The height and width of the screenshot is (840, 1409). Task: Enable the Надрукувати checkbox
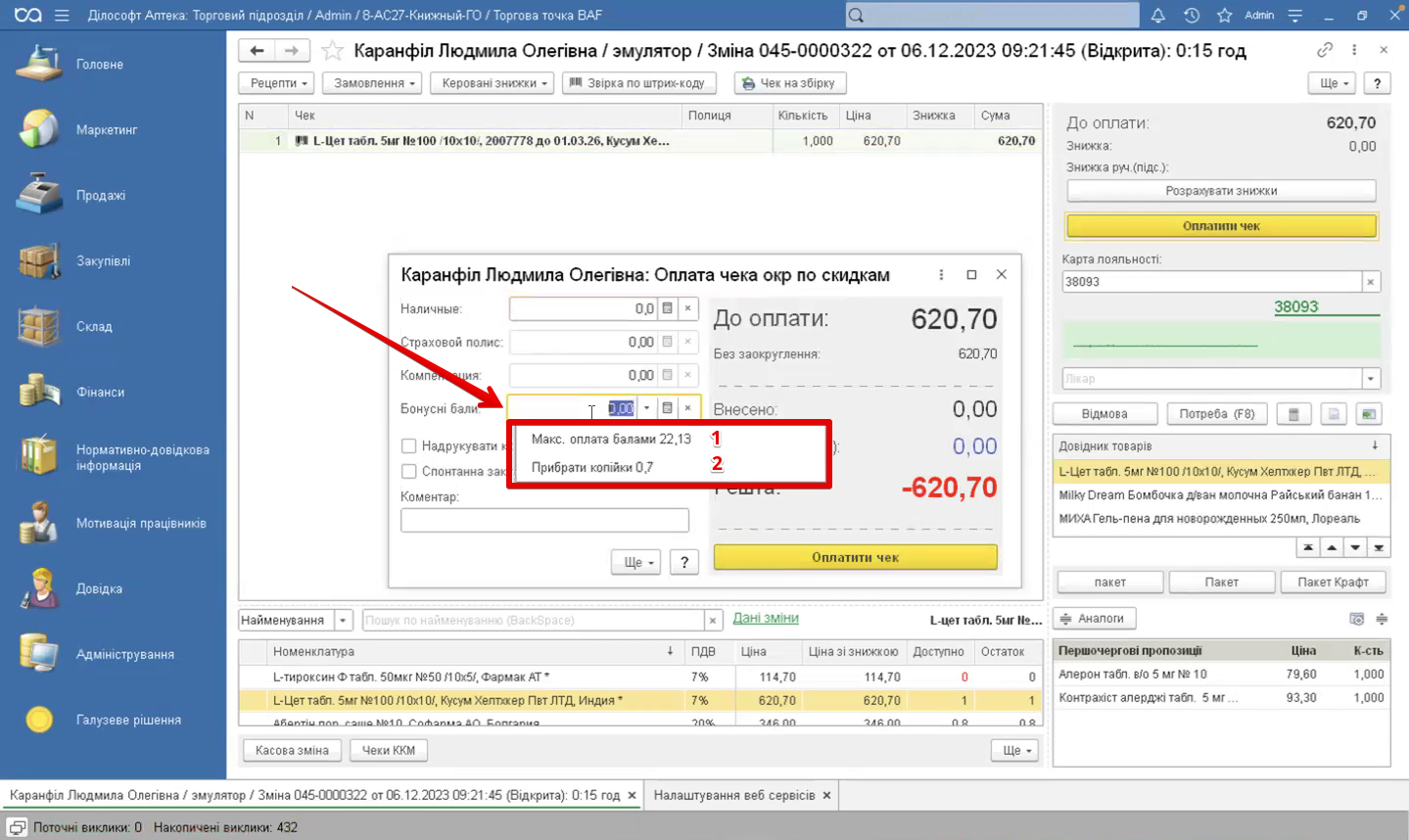409,446
